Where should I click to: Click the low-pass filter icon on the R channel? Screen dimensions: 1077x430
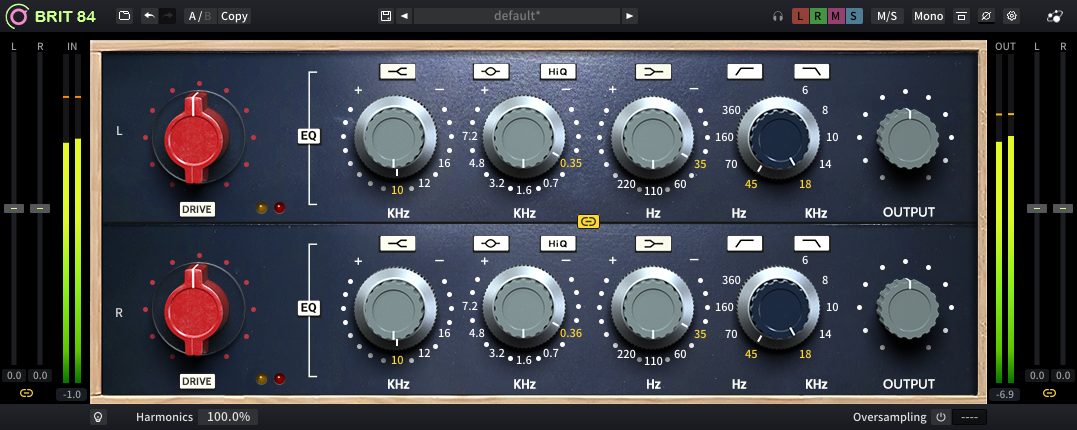tap(811, 243)
